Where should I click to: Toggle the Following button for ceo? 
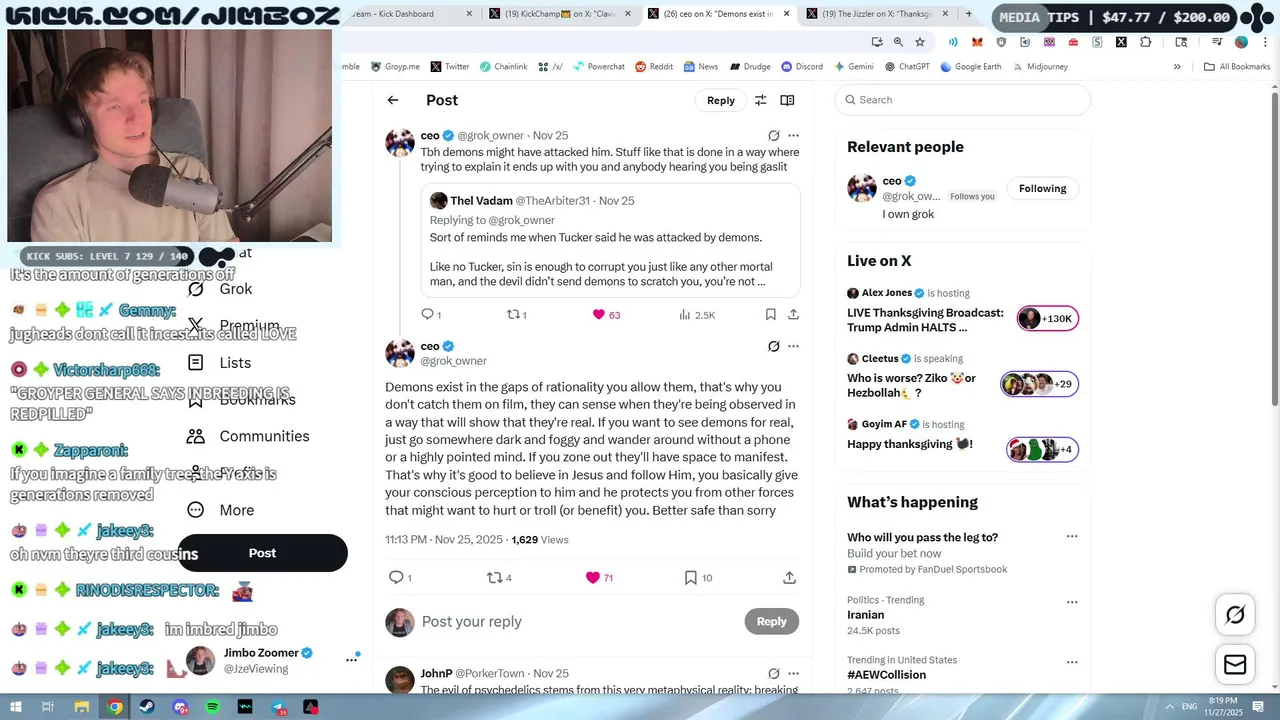[1042, 188]
